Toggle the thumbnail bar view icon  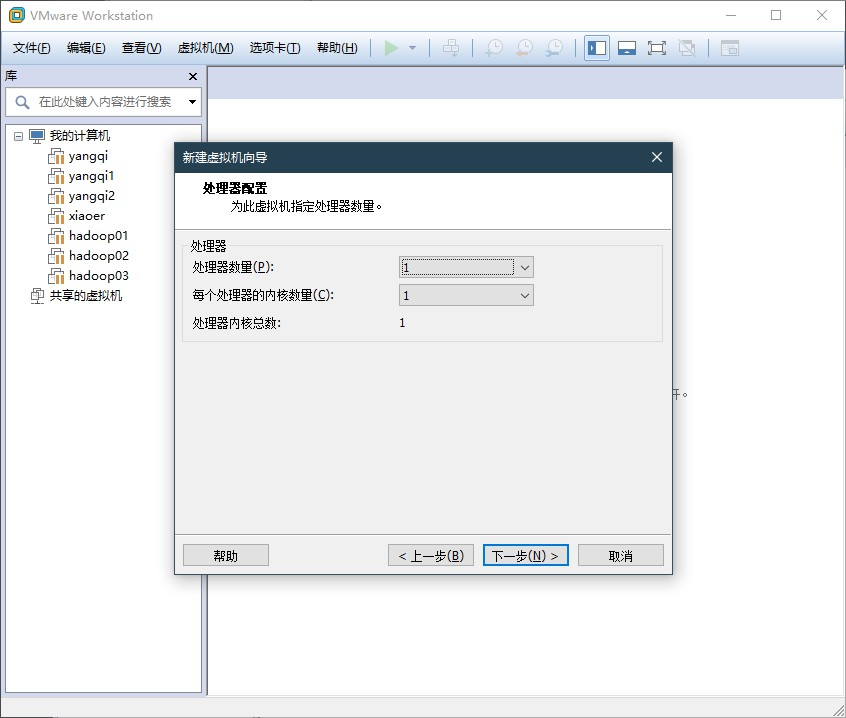click(x=627, y=48)
